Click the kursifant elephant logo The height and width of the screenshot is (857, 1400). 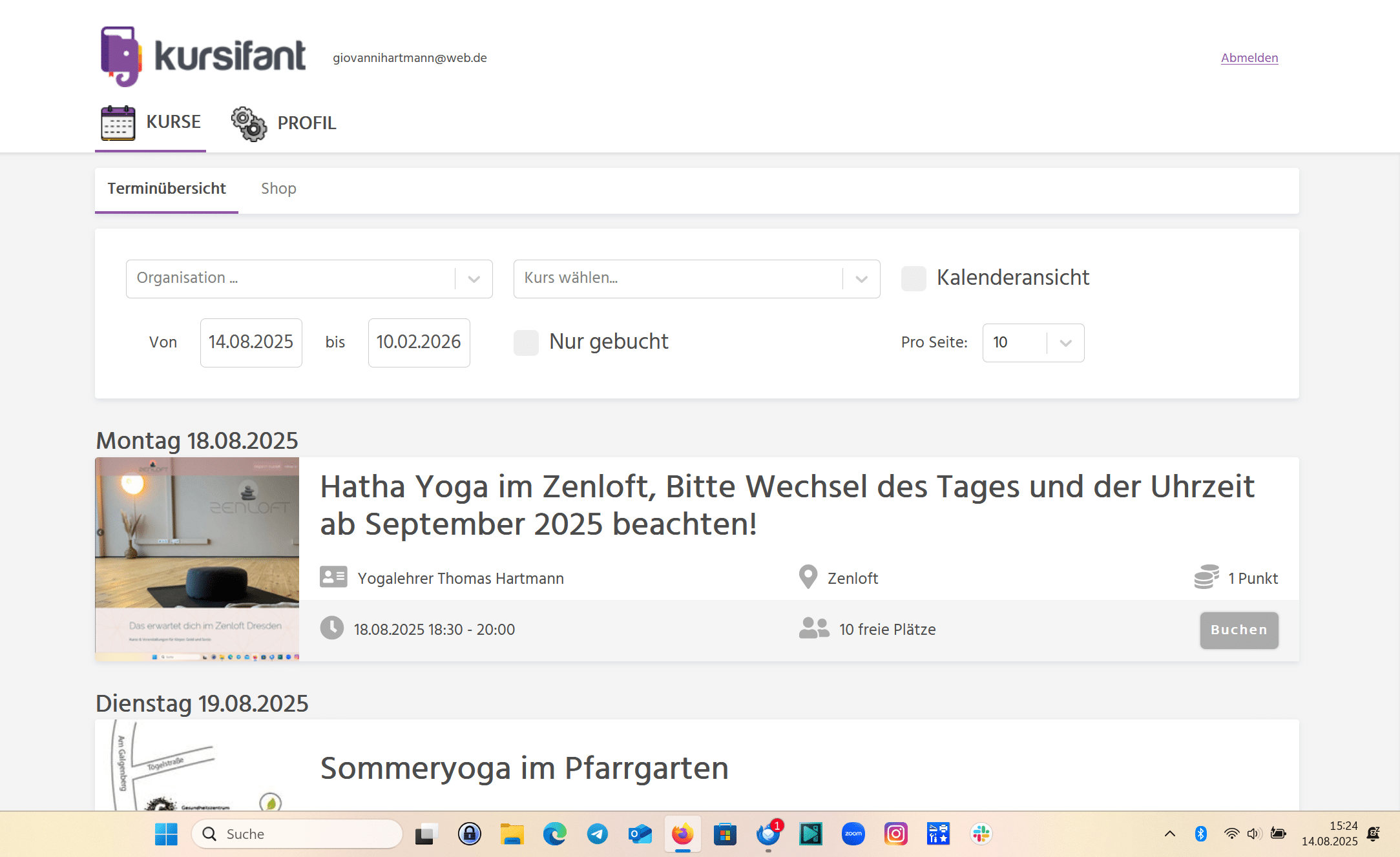[x=121, y=56]
